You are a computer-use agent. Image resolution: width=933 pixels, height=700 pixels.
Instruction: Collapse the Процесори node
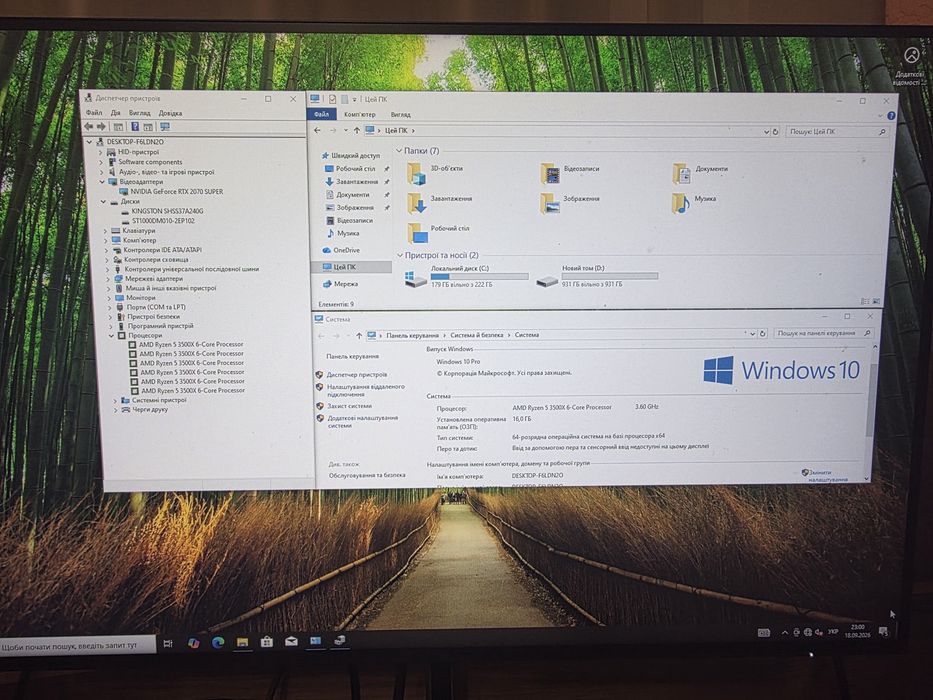(111, 335)
